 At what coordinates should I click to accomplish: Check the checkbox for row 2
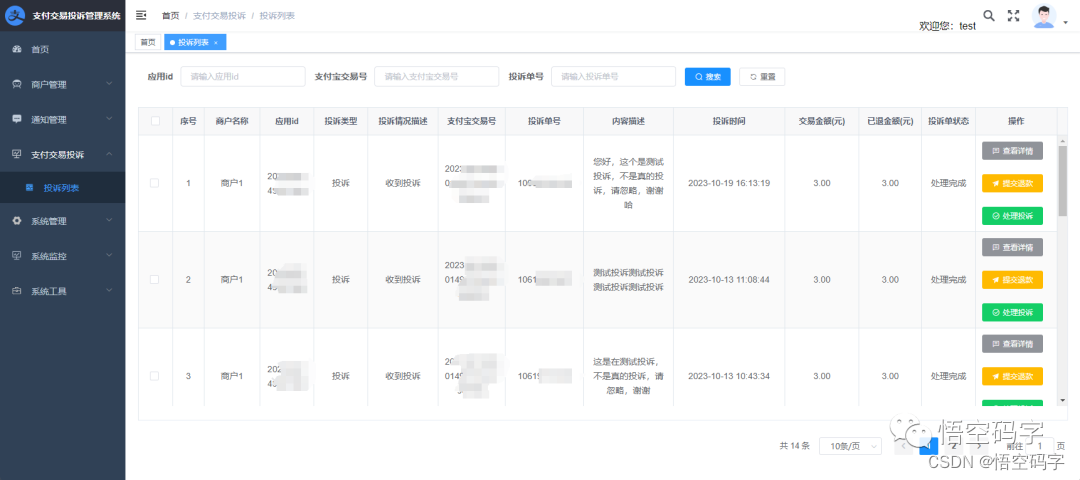[x=155, y=280]
